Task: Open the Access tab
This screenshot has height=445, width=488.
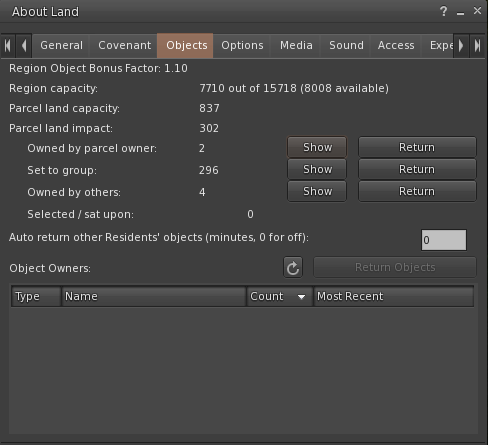Action: point(396,45)
